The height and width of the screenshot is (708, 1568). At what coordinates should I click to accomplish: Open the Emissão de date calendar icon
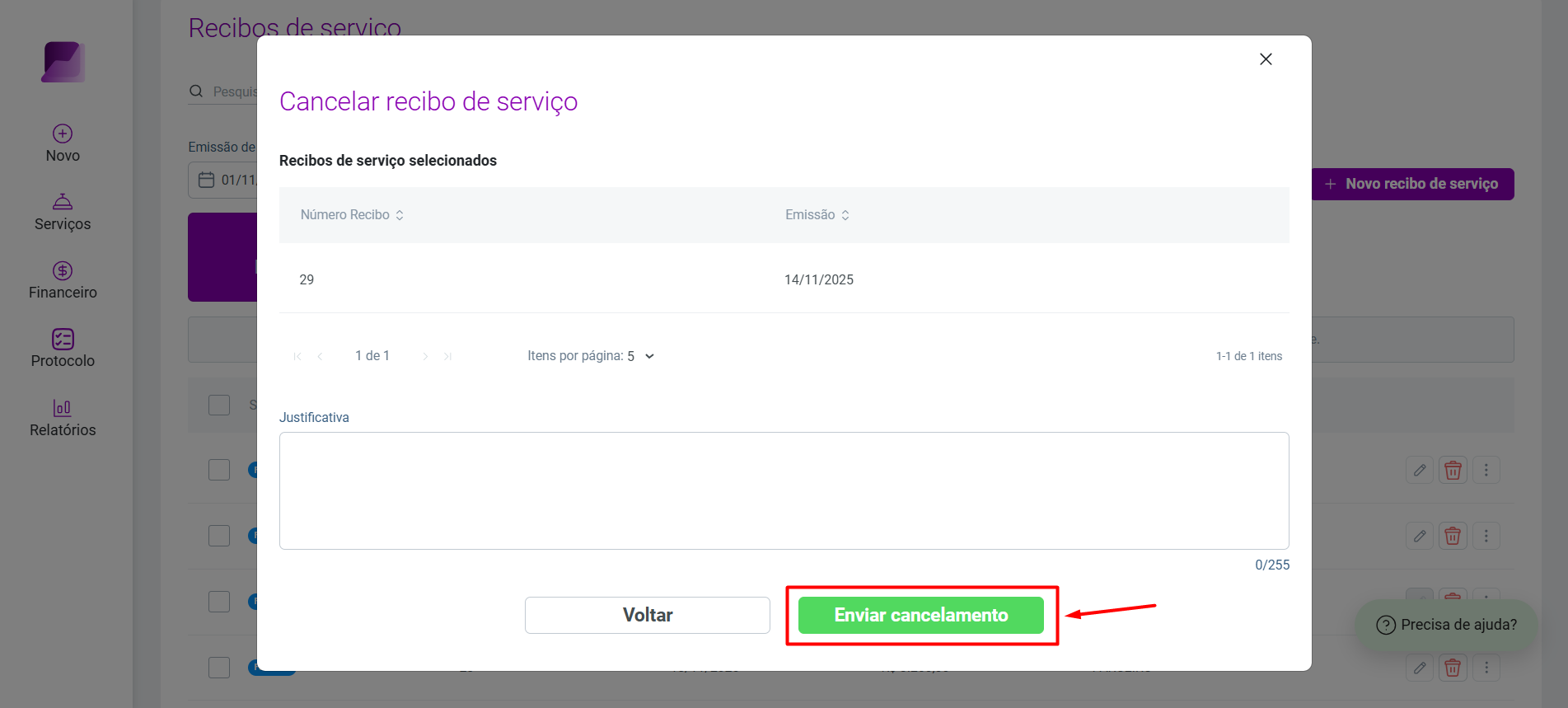tap(207, 180)
